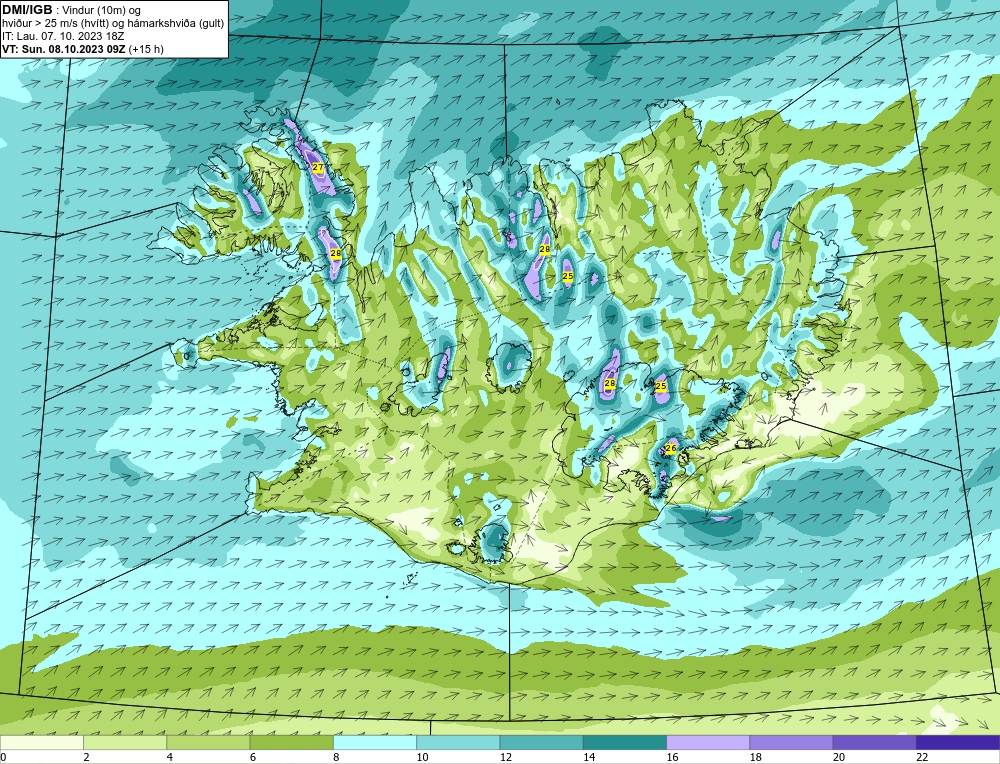Screen dimensions: 1000x764
Task: Click the legend scale value 12
Action: coord(506,757)
